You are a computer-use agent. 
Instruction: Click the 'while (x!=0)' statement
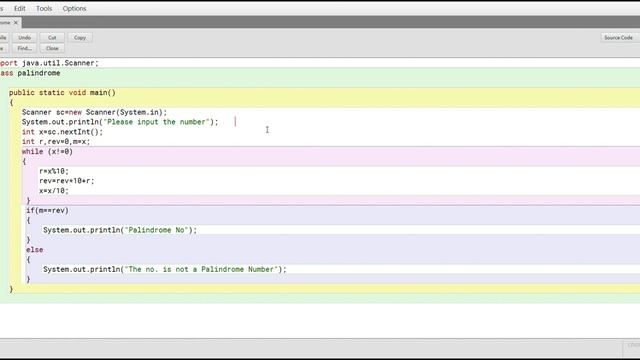click(x=47, y=151)
